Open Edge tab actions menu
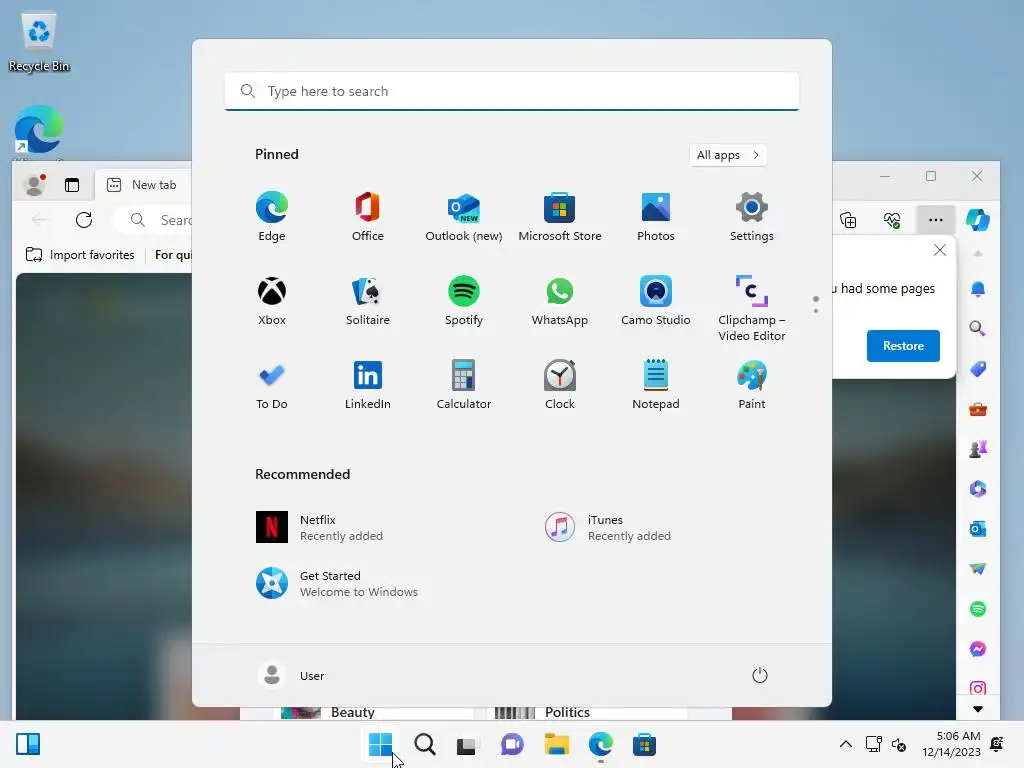The height and width of the screenshot is (768, 1024). pyautogui.click(x=72, y=185)
